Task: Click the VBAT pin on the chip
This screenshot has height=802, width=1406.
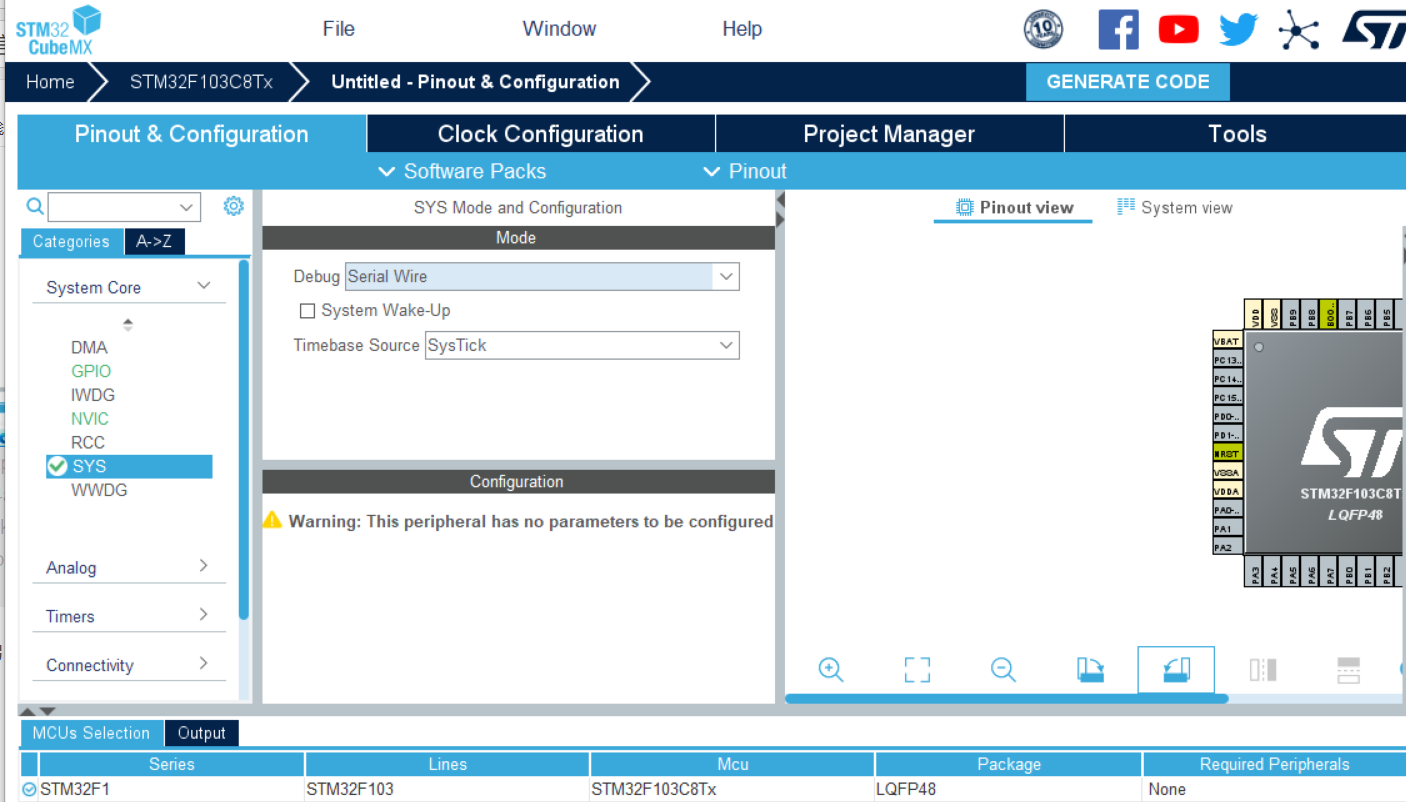Action: click(1227, 341)
